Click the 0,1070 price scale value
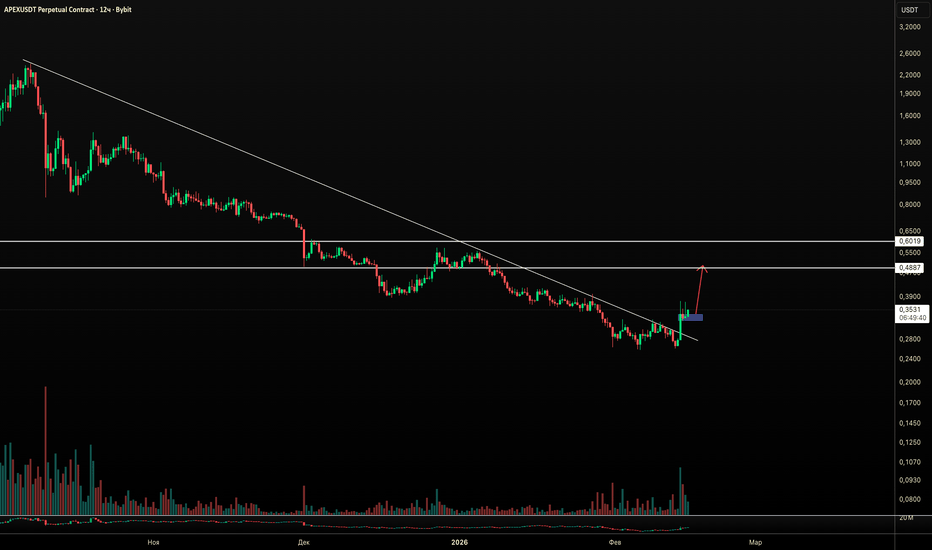932x550 pixels. 910,462
